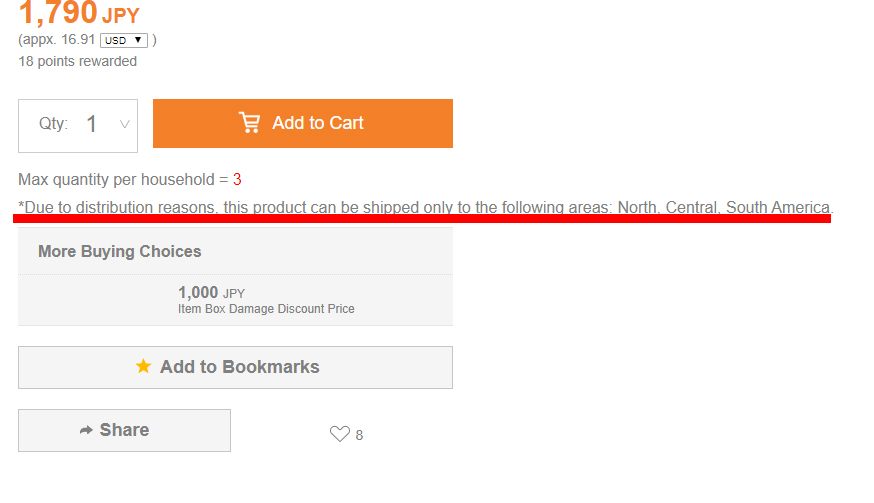This screenshot has height=503, width=874.
Task: Click the quantity value 1
Action: 91,124
